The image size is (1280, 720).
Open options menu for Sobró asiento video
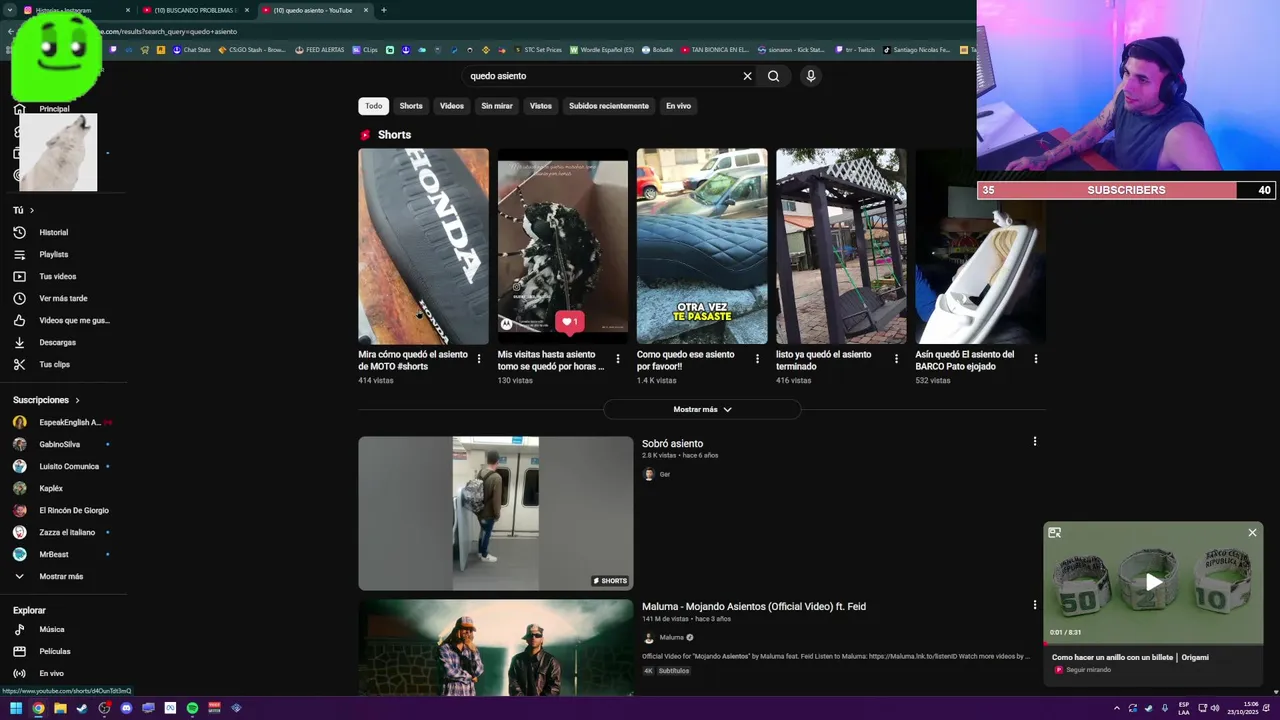point(1035,441)
